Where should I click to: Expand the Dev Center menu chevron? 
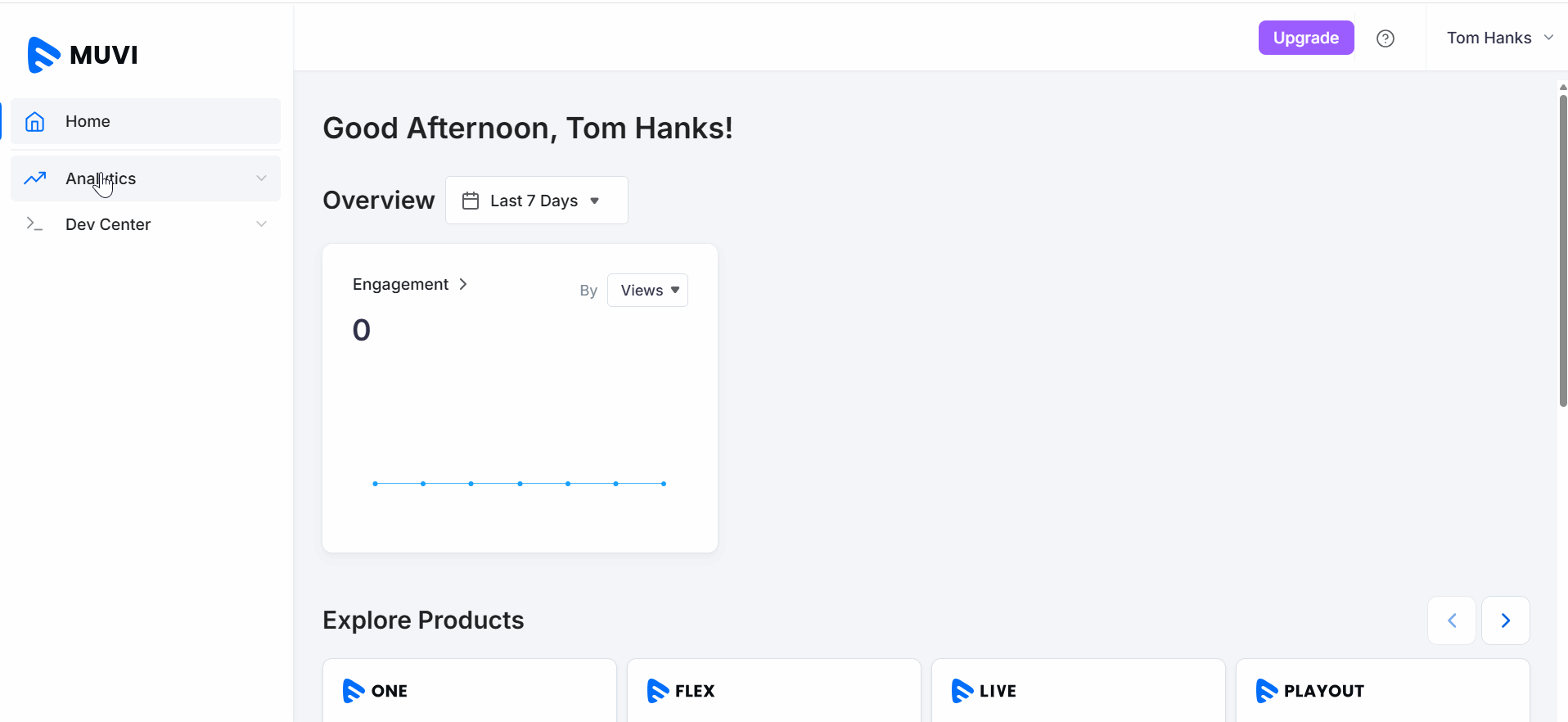tap(261, 224)
